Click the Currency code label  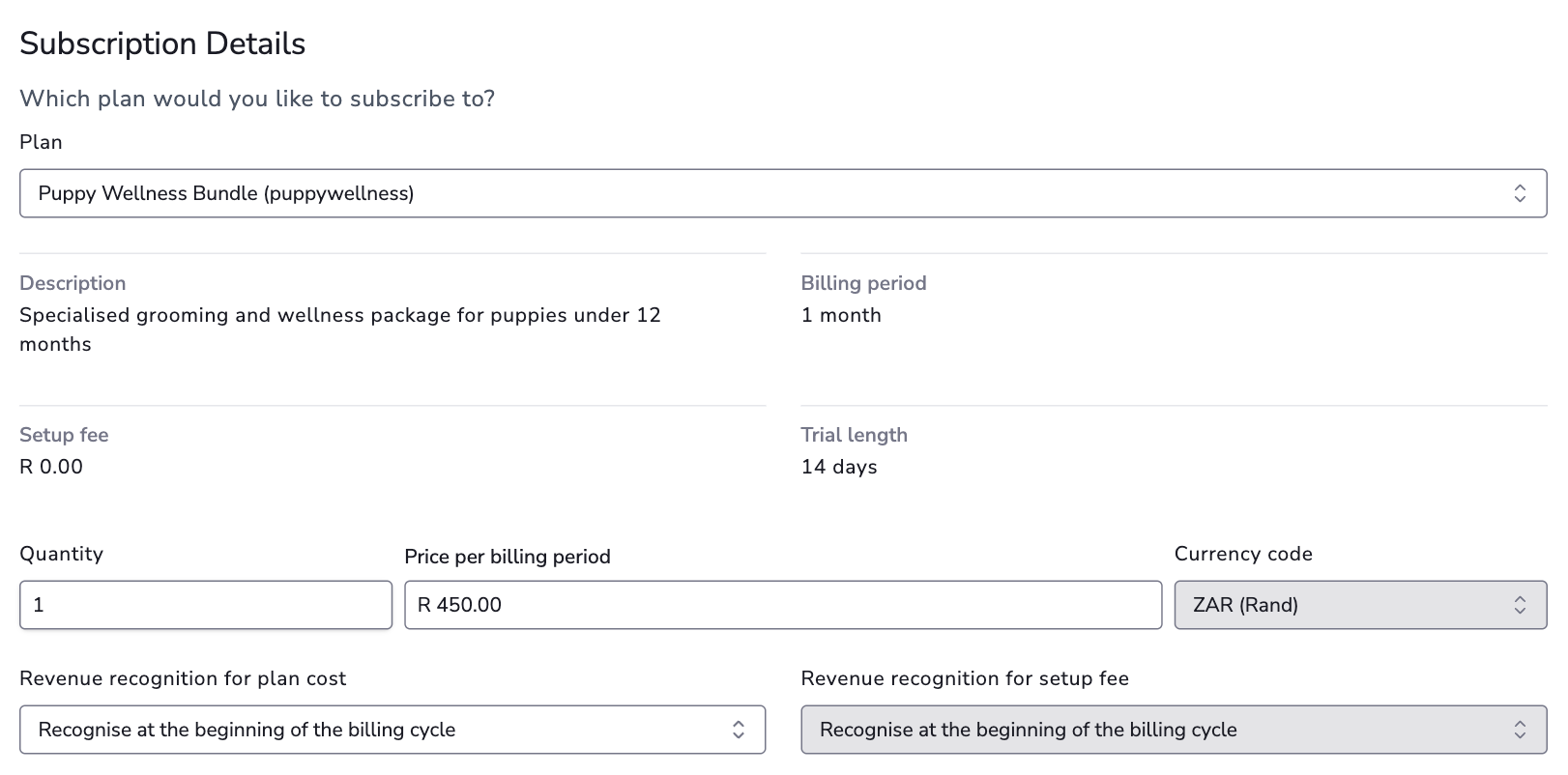tap(1243, 554)
